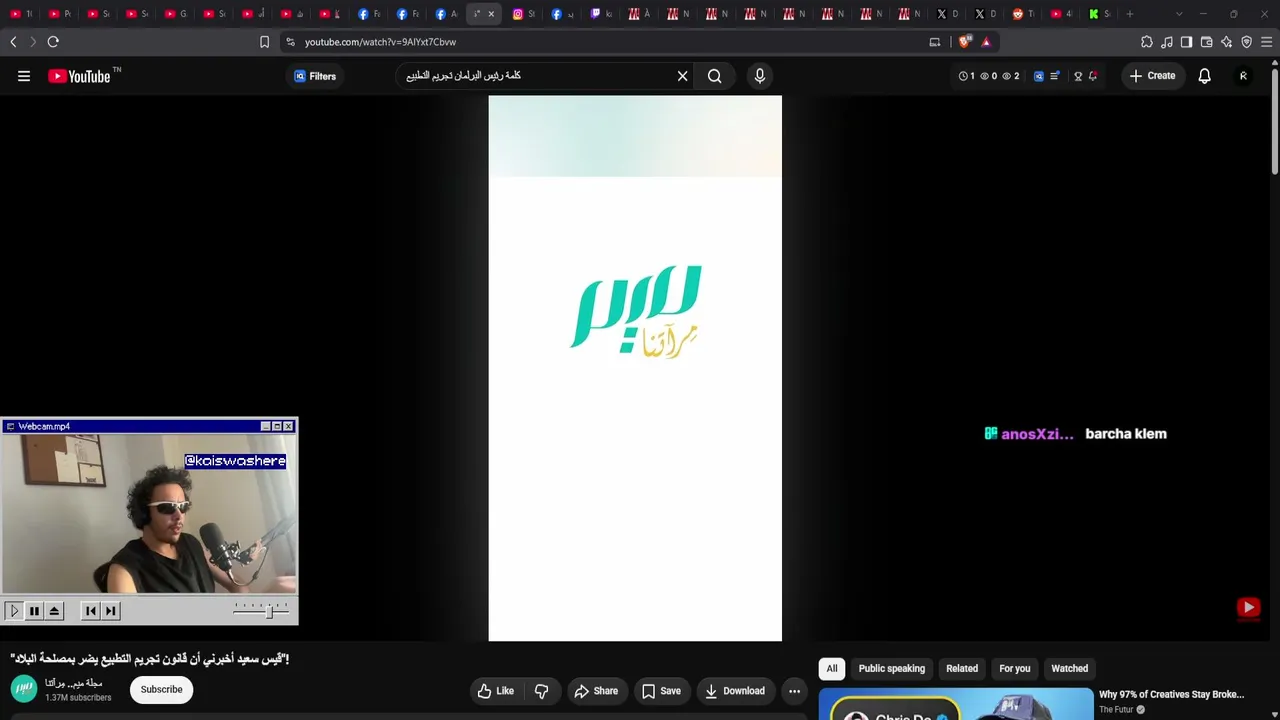Viewport: 1280px width, 720px height.
Task: Click the Webcam.mp4 play button
Action: click(14, 611)
